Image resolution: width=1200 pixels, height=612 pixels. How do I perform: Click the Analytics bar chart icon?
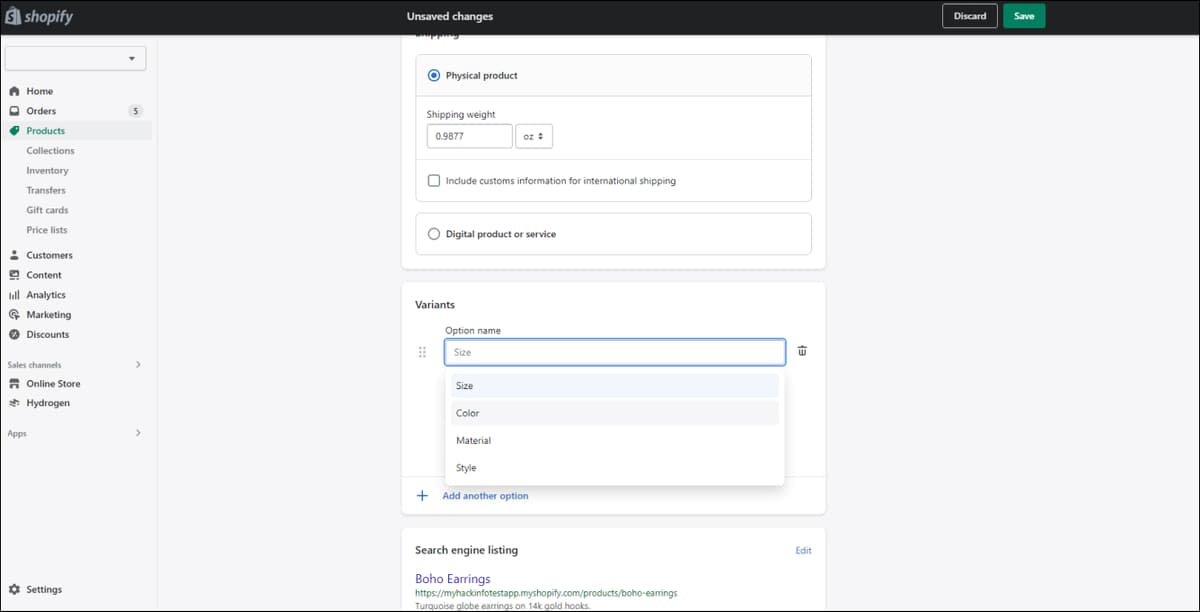(14, 295)
